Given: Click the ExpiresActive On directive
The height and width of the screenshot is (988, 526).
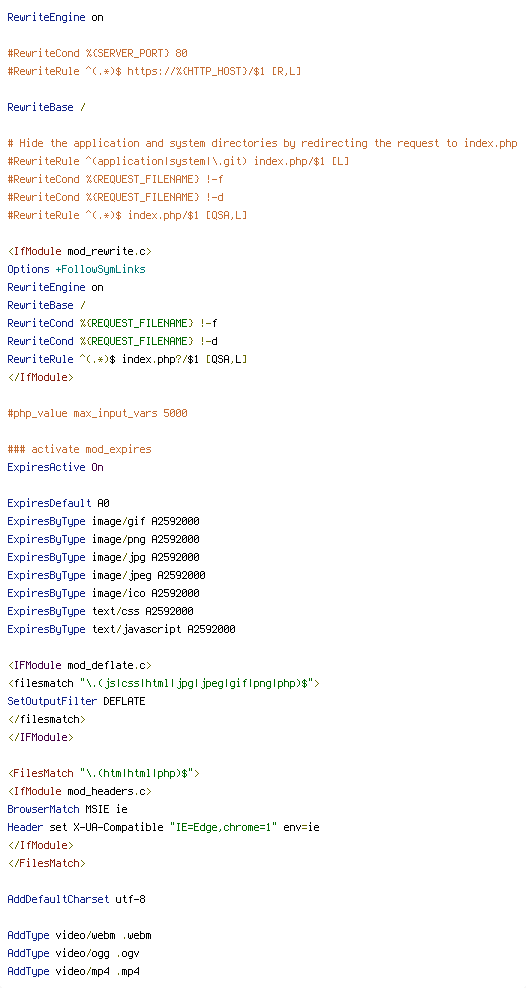Looking at the screenshot, I should click(x=55, y=468).
